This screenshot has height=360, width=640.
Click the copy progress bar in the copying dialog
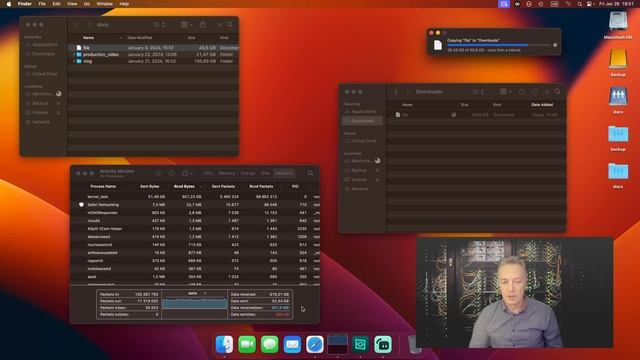click(498, 45)
